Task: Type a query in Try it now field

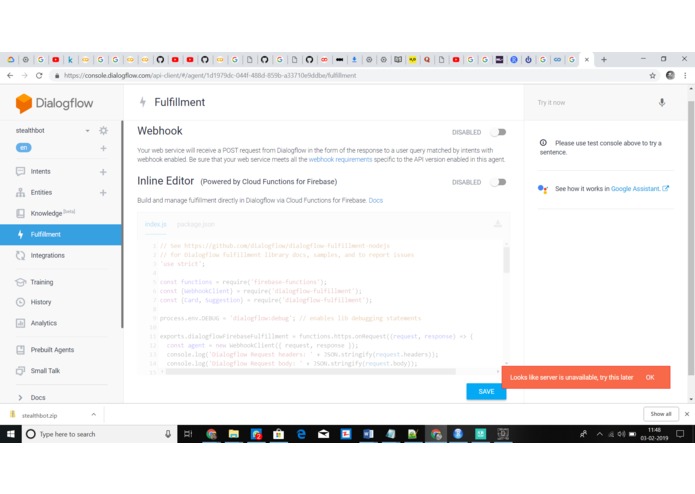Action: pos(594,103)
